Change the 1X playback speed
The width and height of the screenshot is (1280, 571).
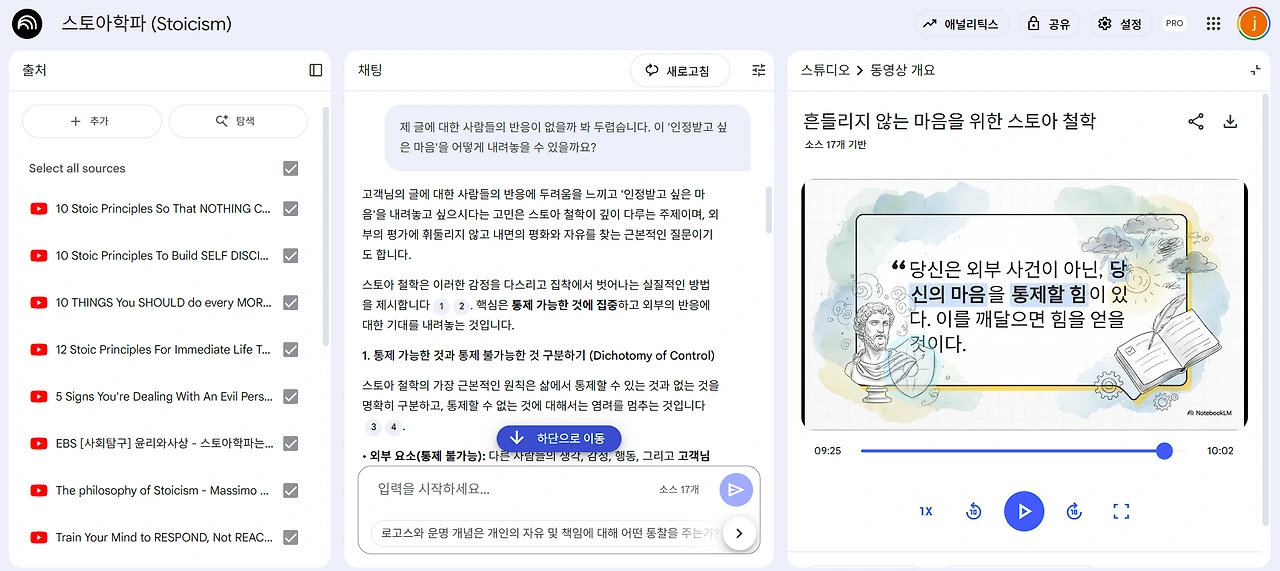tap(926, 511)
